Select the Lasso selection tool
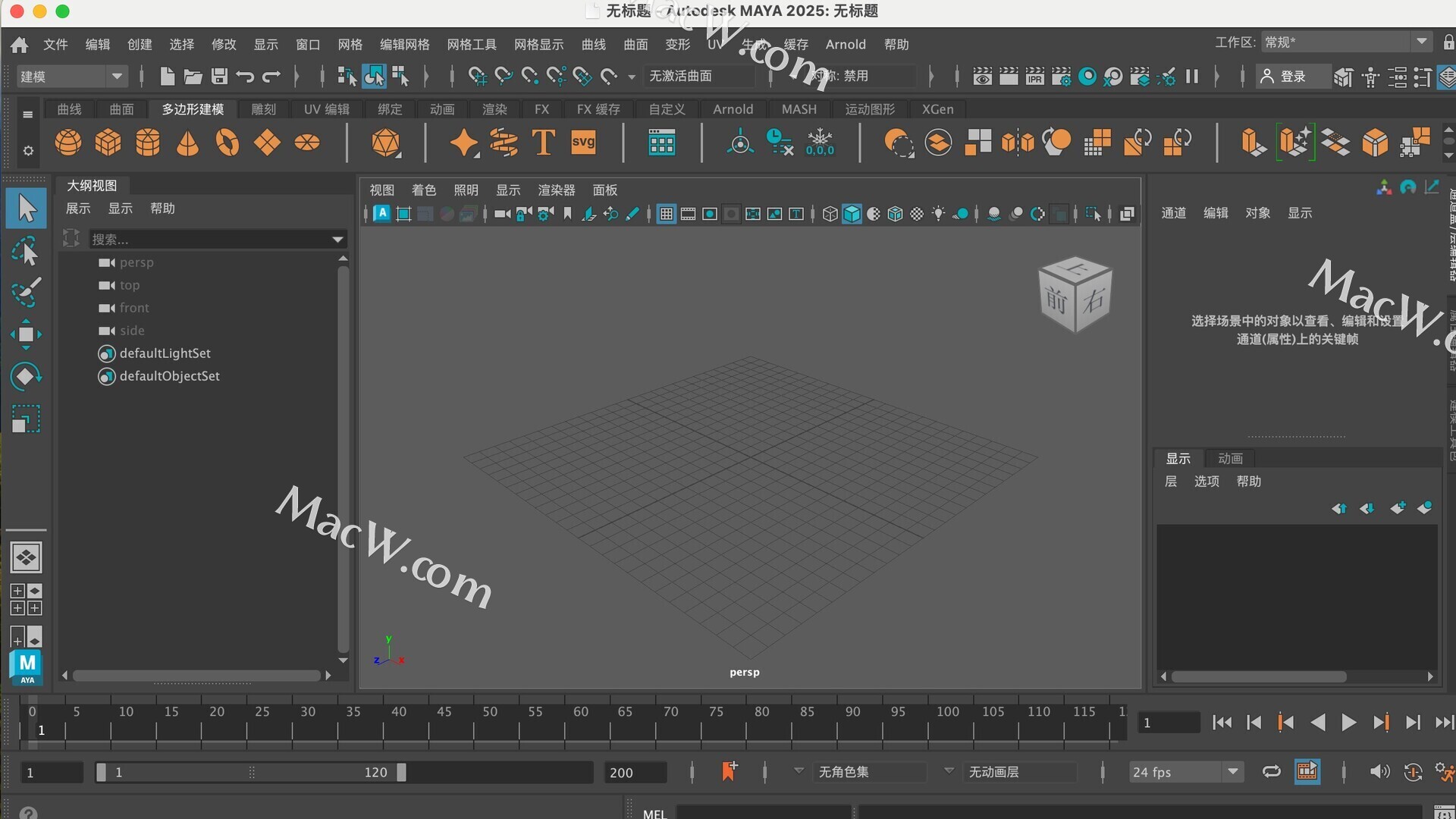The width and height of the screenshot is (1456, 819). [x=25, y=252]
